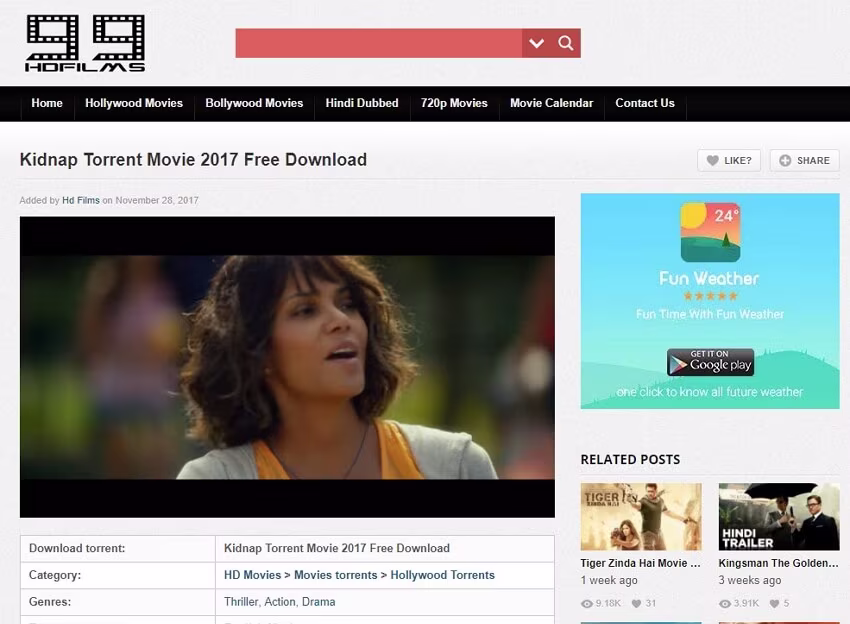This screenshot has width=850, height=624.
Task: Open Movie Calendar menu item
Action: point(551,103)
